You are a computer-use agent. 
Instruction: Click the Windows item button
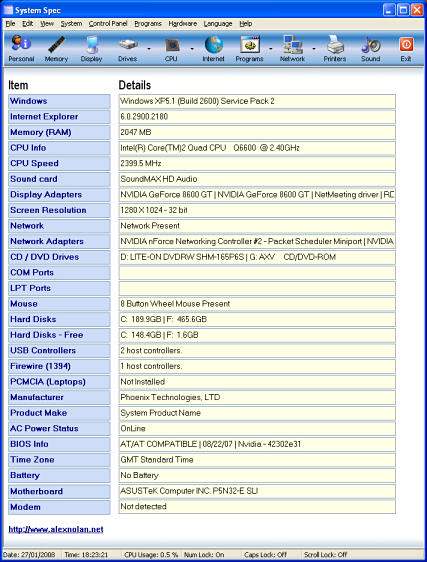tap(59, 101)
